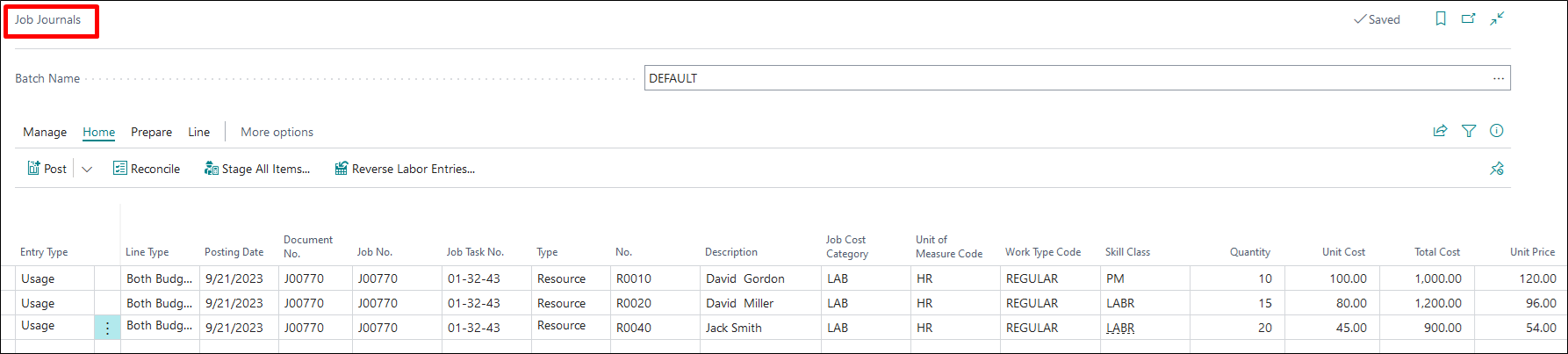This screenshot has height=354, width=1568.
Task: Show the FactBox information icon
Action: [x=1497, y=131]
